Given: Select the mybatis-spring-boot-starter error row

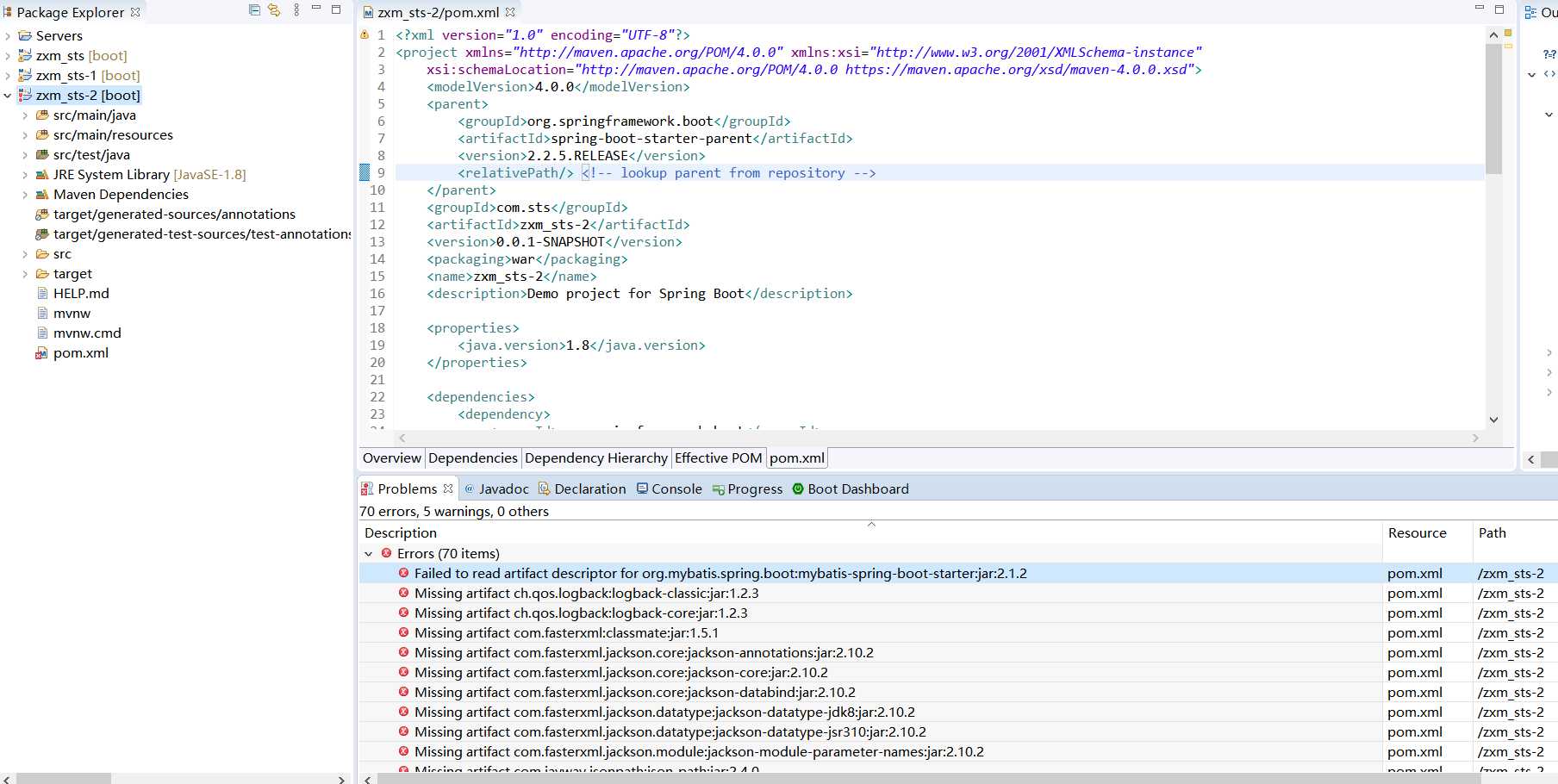Looking at the screenshot, I should pyautogui.click(x=958, y=574).
